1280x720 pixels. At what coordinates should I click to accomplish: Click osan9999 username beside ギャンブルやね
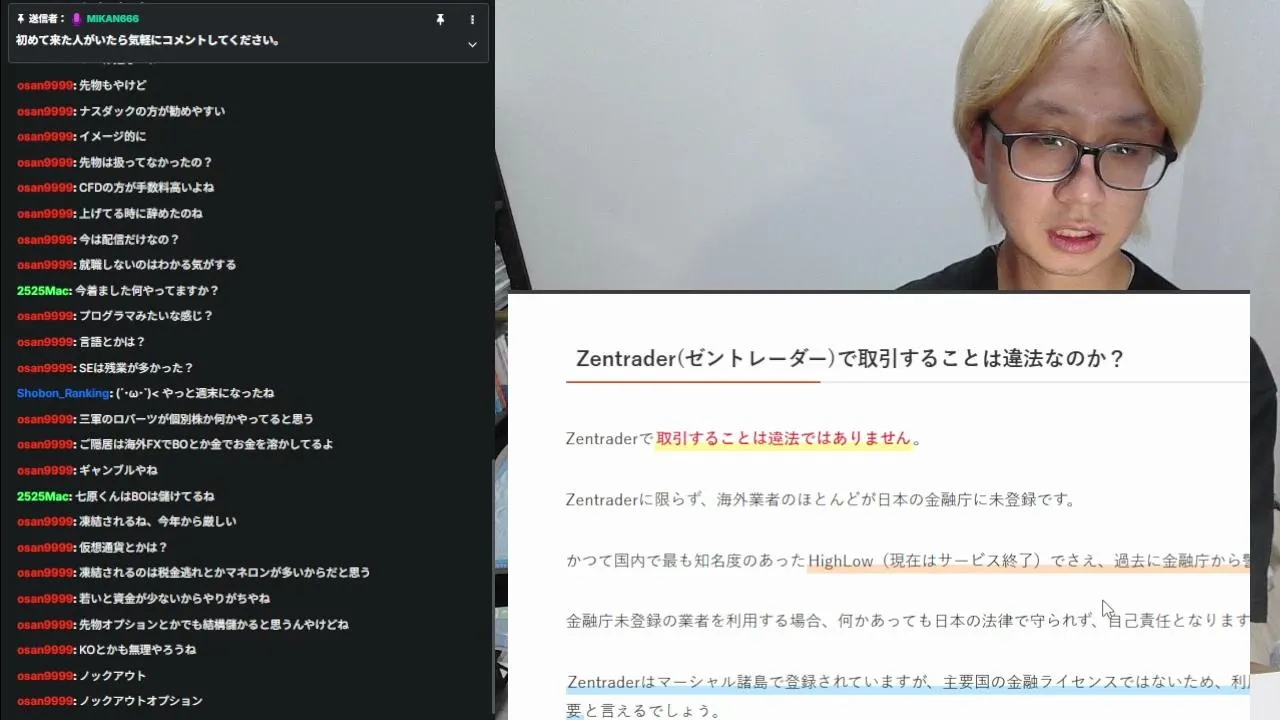45,470
